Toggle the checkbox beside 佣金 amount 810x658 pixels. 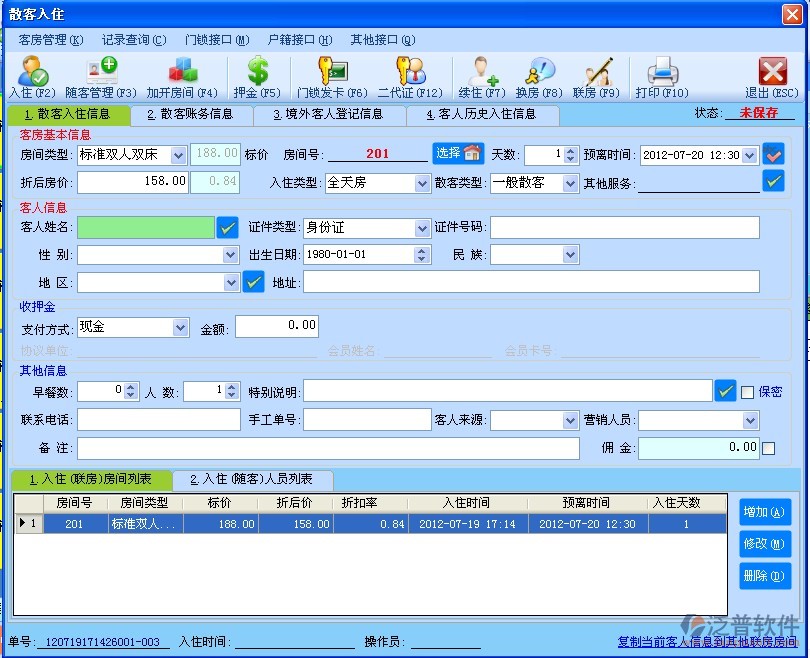coord(768,448)
